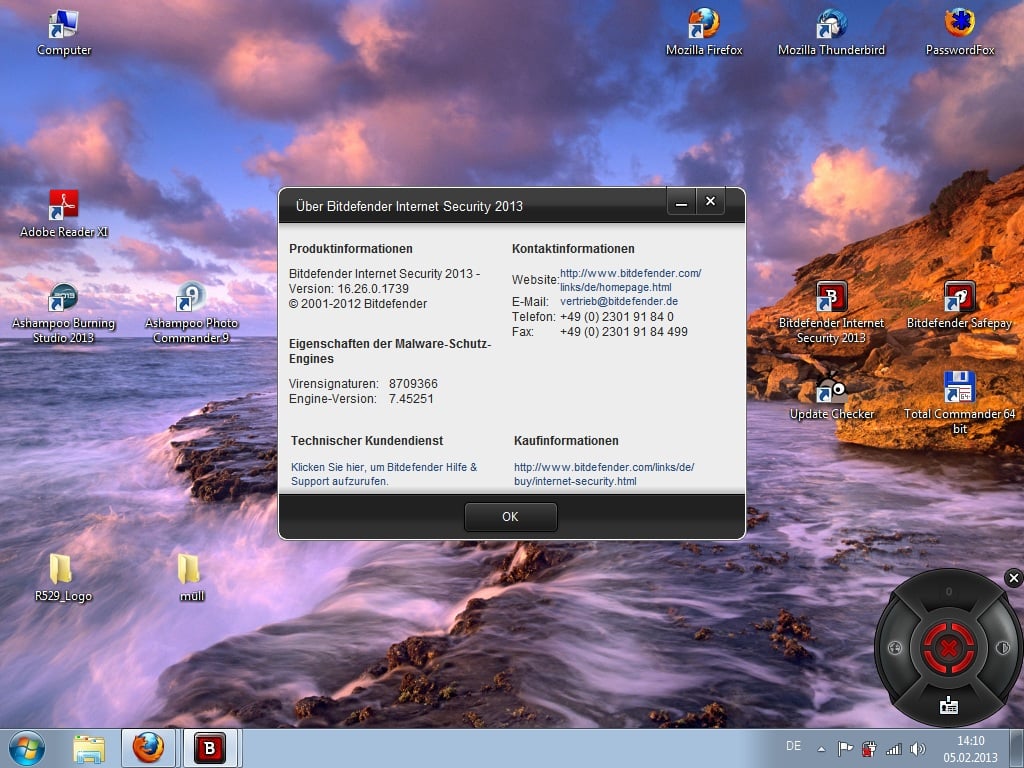The height and width of the screenshot is (768, 1024).
Task: Select Ashampoo Photo Commander 9 icon
Action: click(x=191, y=313)
